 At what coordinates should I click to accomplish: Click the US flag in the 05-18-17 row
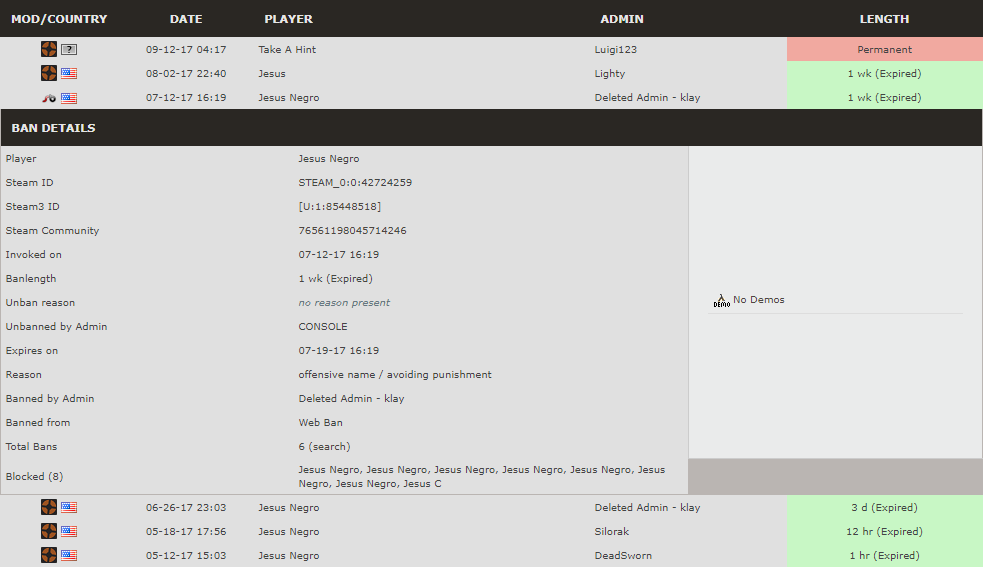(x=68, y=532)
